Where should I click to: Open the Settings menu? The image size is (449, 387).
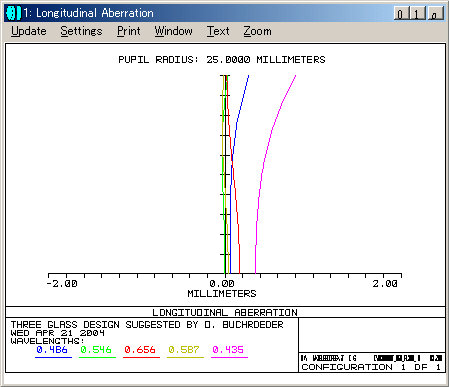pos(81,31)
